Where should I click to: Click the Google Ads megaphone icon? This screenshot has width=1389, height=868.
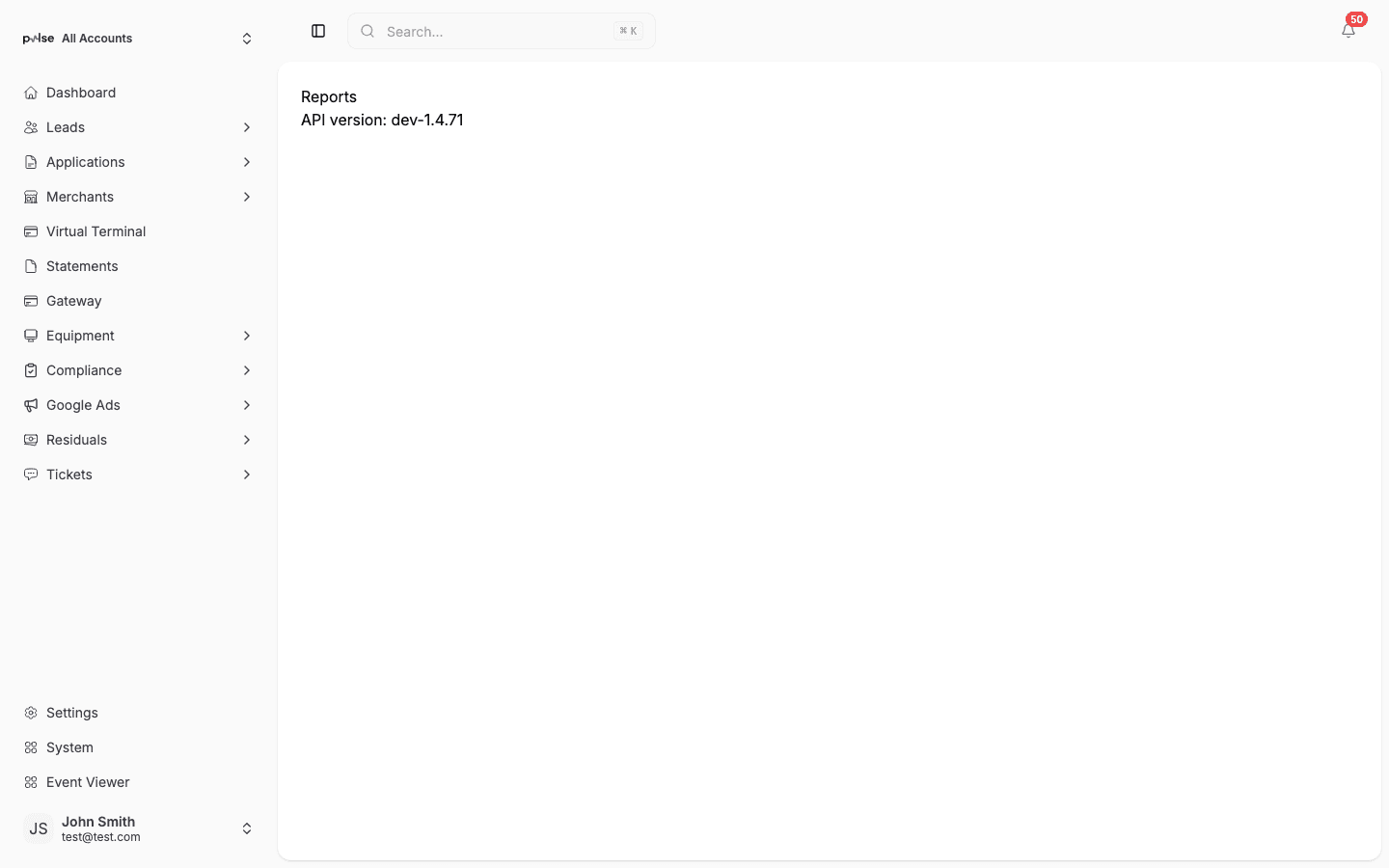[31, 405]
